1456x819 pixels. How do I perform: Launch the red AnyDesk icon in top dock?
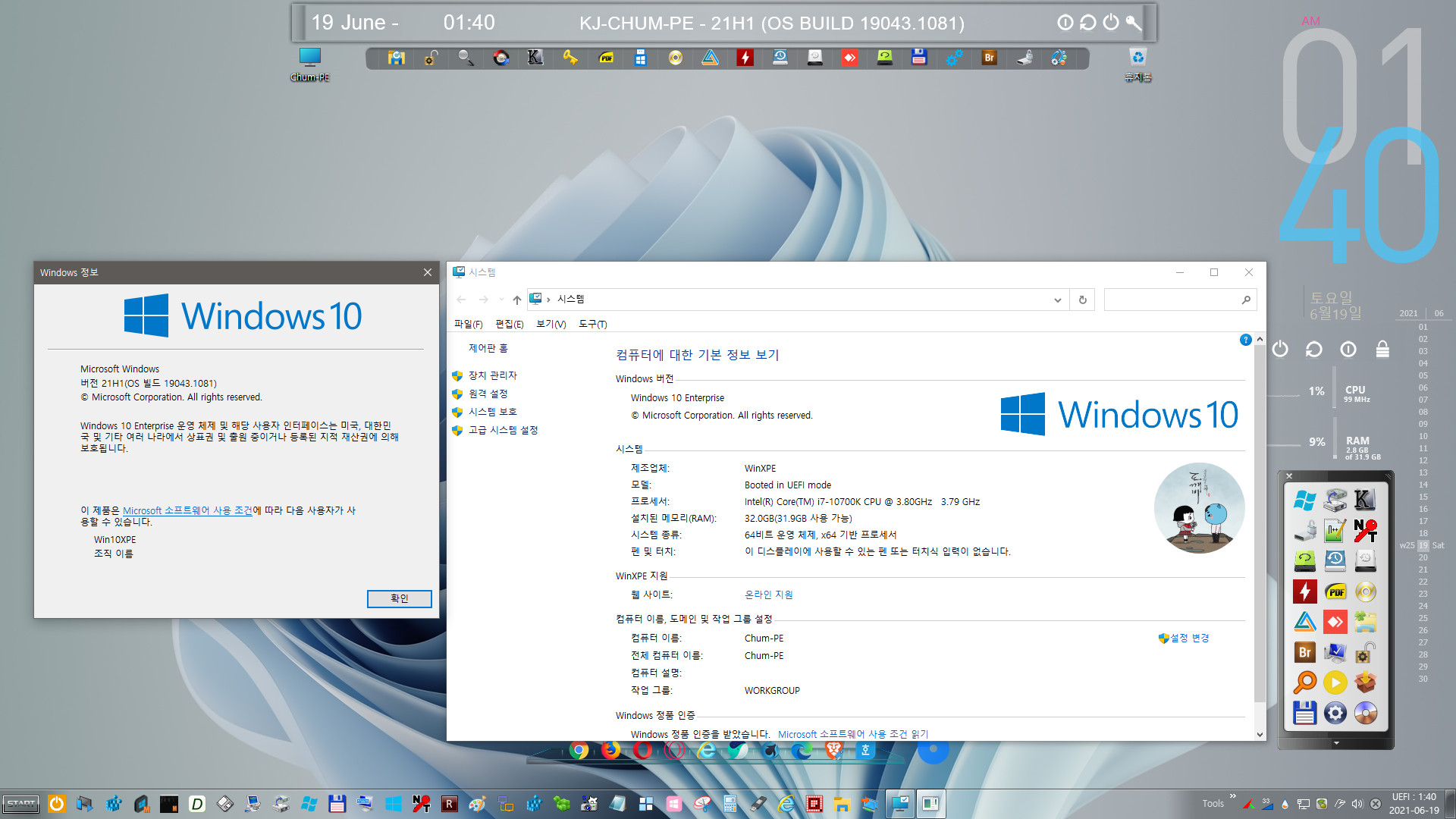tap(849, 58)
